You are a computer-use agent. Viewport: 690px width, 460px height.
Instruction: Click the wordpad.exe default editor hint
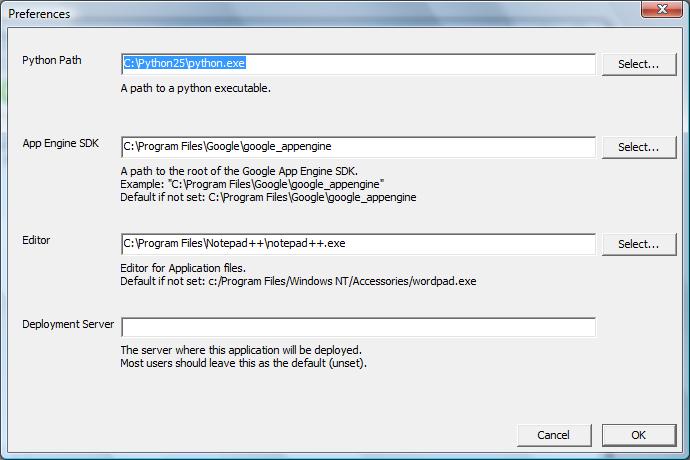point(298,281)
